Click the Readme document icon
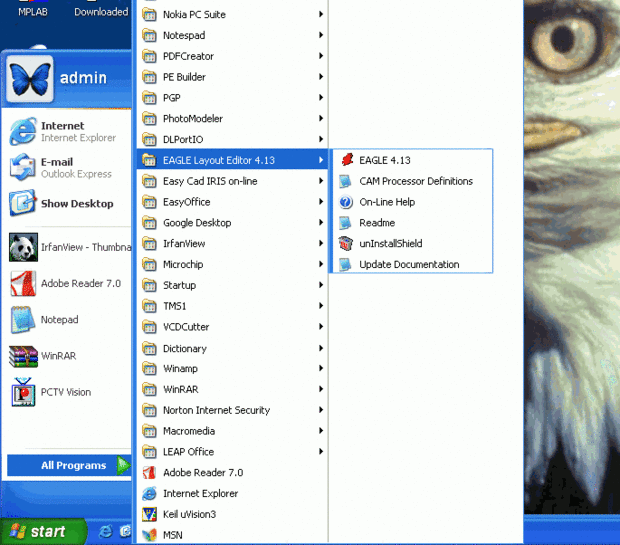This screenshot has width=620, height=545. coord(346,223)
